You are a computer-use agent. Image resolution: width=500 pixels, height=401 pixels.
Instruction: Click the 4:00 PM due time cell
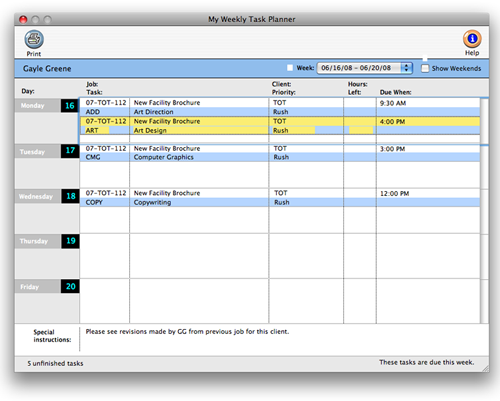[392, 122]
